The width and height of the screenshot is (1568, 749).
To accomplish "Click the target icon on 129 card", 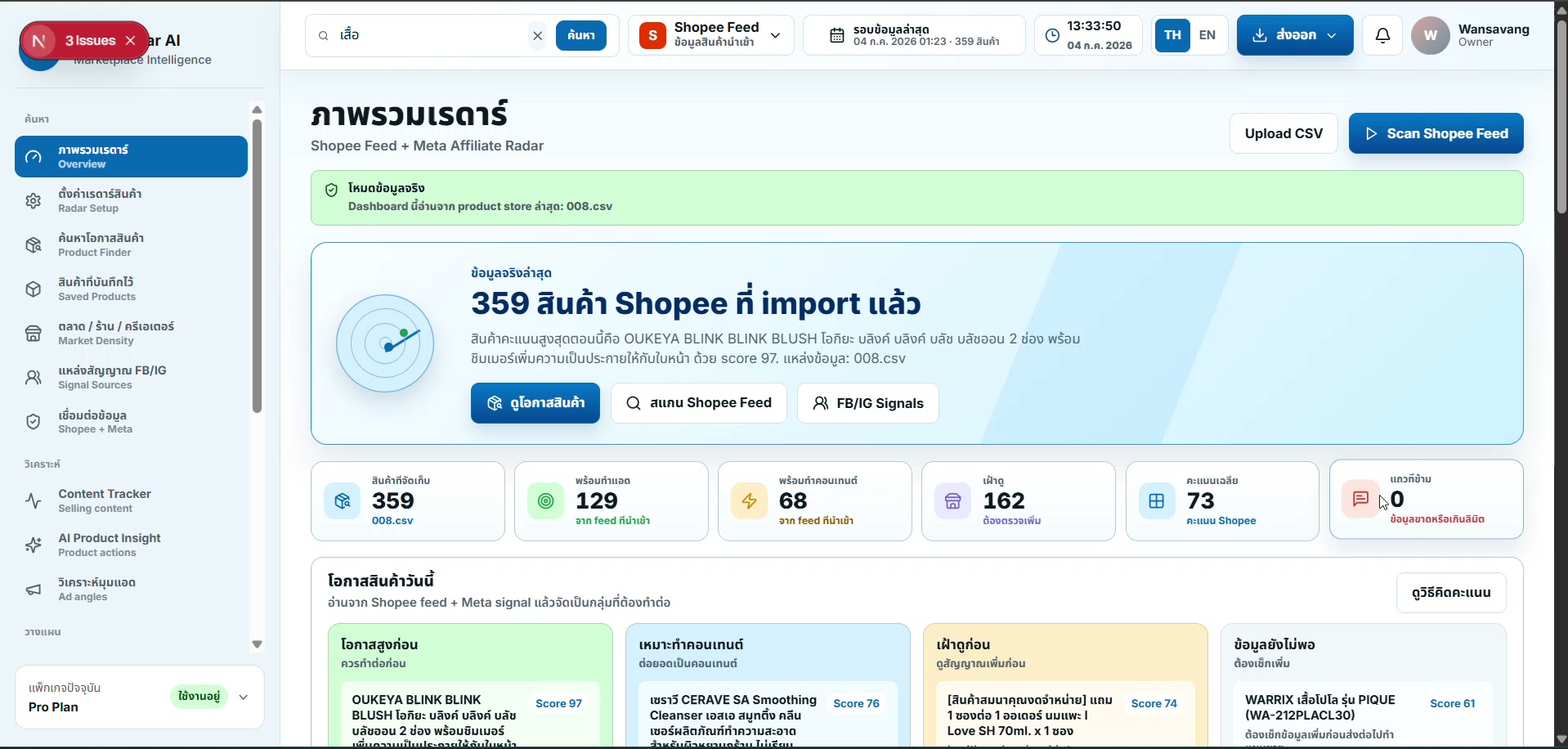I will [x=546, y=501].
